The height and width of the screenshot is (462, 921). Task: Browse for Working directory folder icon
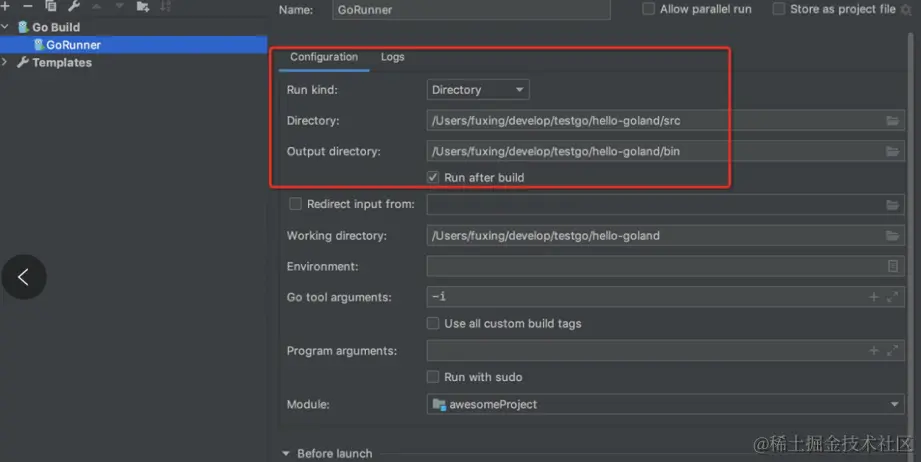click(x=892, y=235)
